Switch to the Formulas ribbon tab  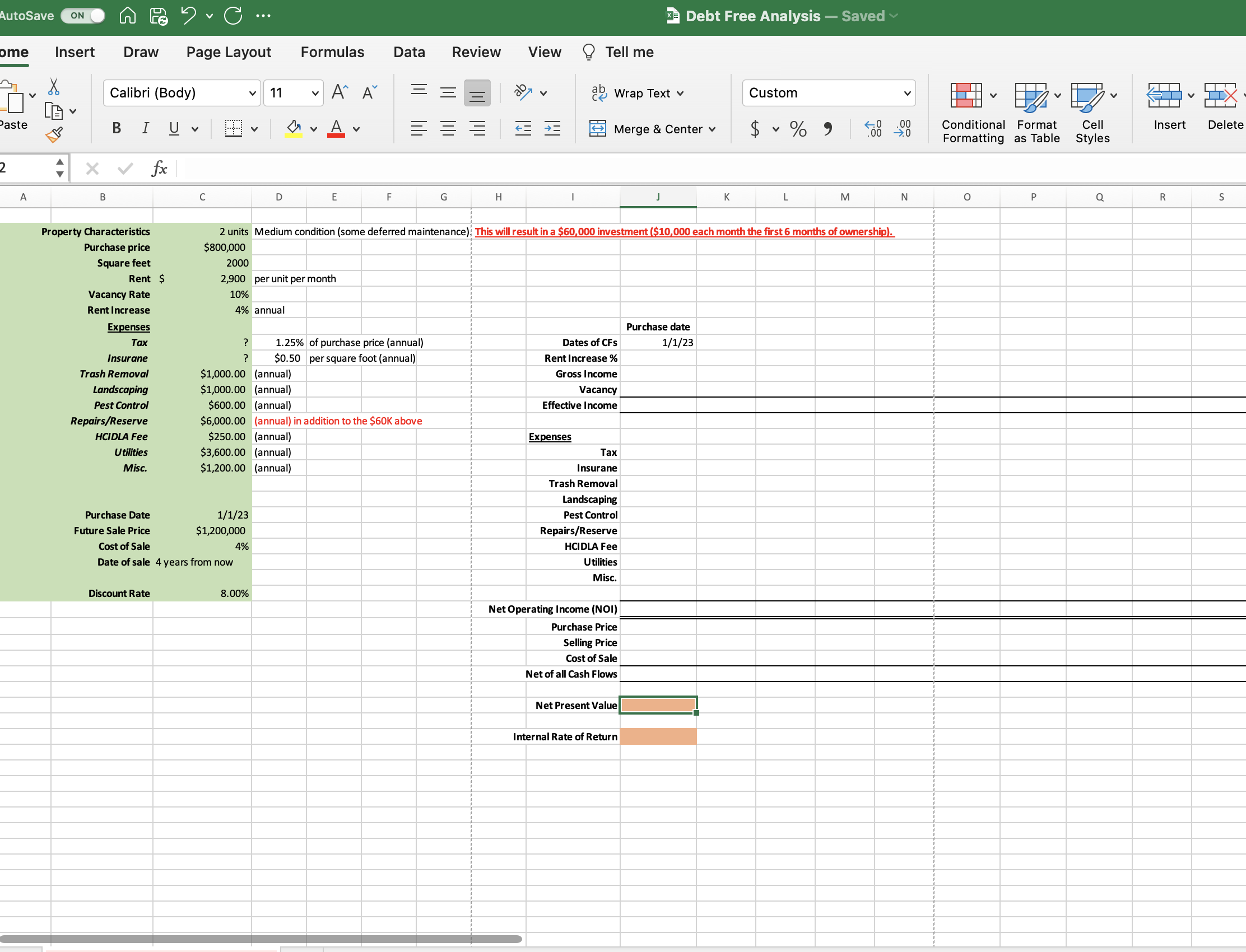[332, 52]
